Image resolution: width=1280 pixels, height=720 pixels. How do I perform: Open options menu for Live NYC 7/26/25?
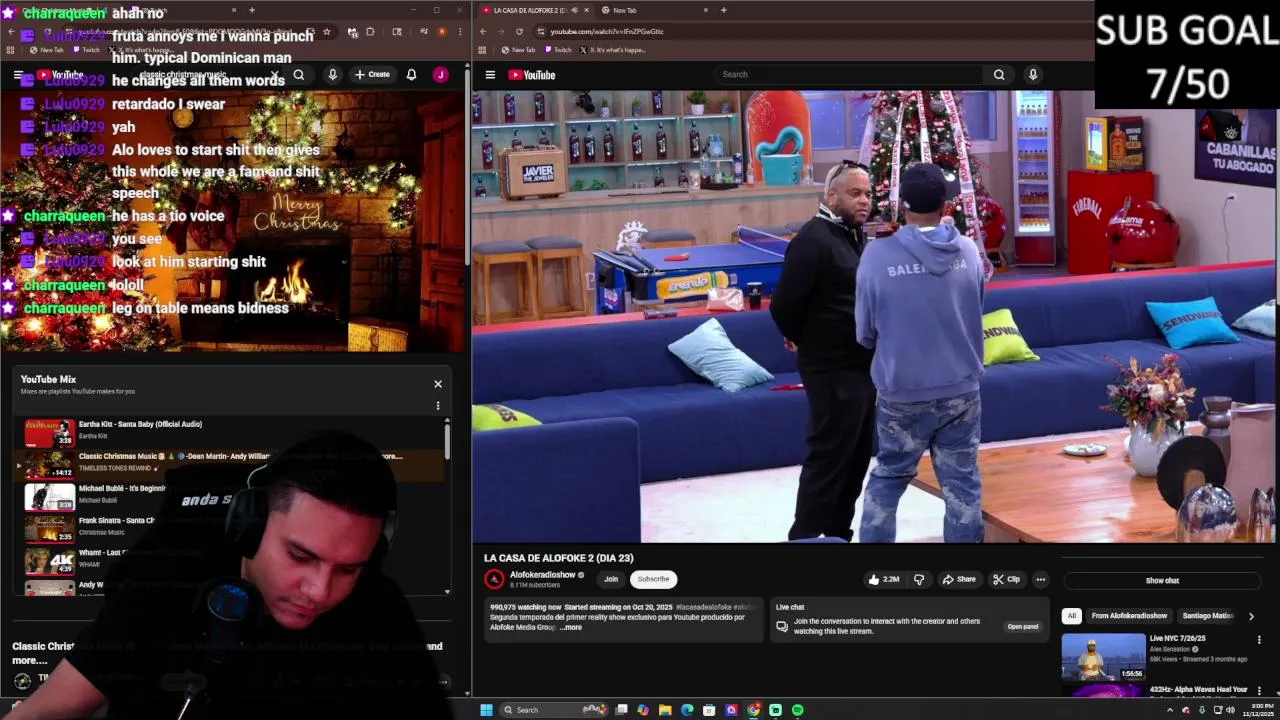pos(1259,640)
